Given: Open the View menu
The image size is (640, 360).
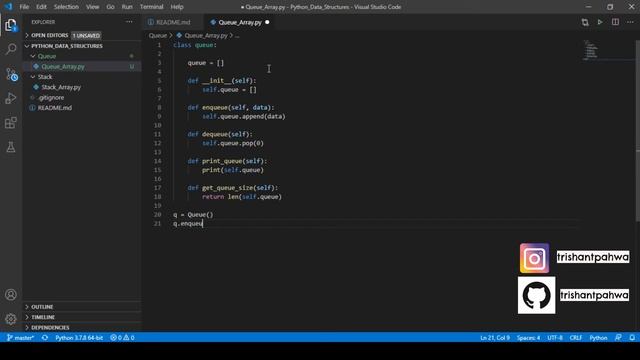Looking at the screenshot, I should (x=92, y=7).
